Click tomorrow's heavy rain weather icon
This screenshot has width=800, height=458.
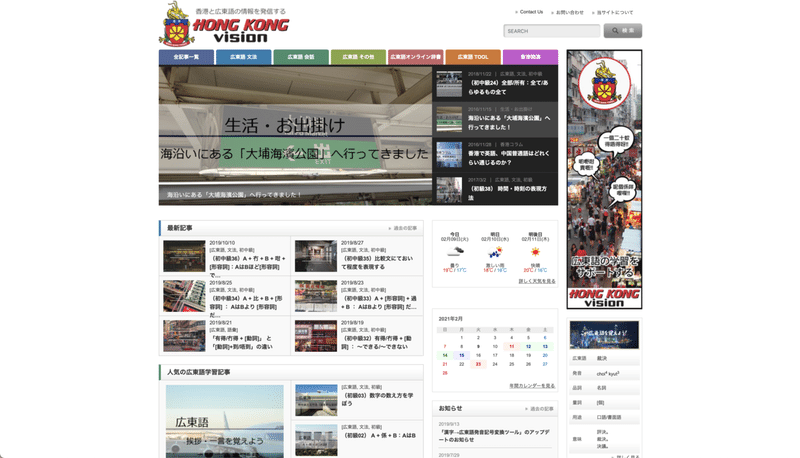(x=494, y=252)
